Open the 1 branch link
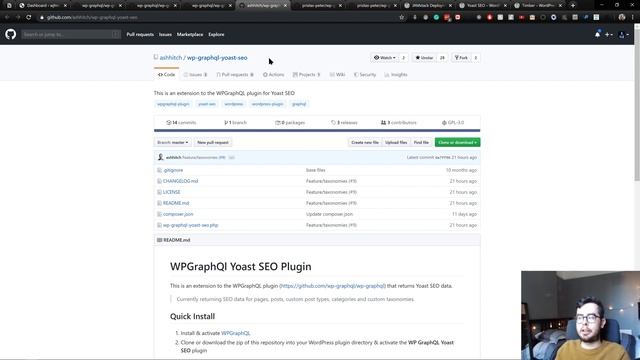640x360 pixels. tap(236, 122)
